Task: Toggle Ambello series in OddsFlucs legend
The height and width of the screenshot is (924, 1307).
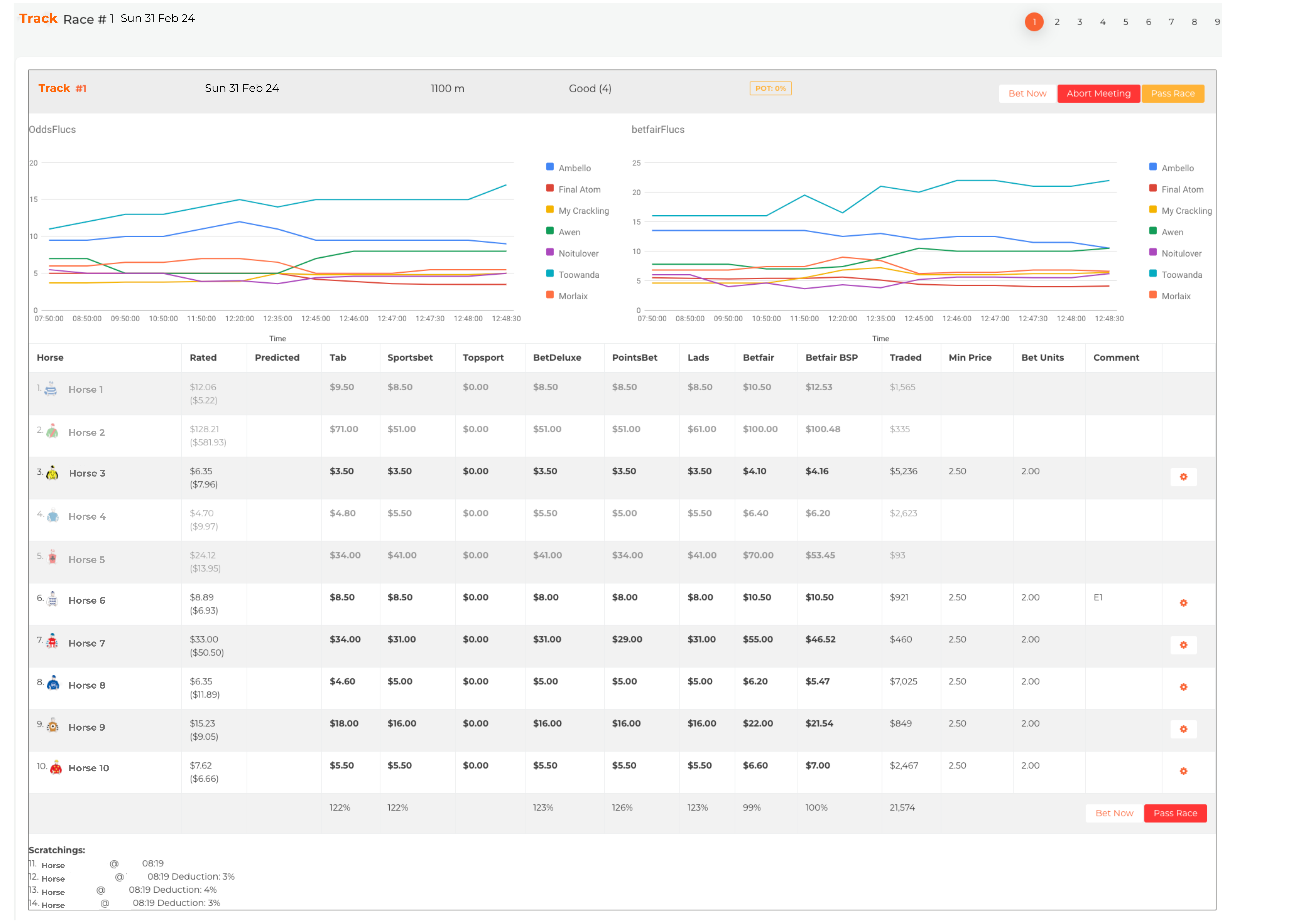Action: click(568, 168)
